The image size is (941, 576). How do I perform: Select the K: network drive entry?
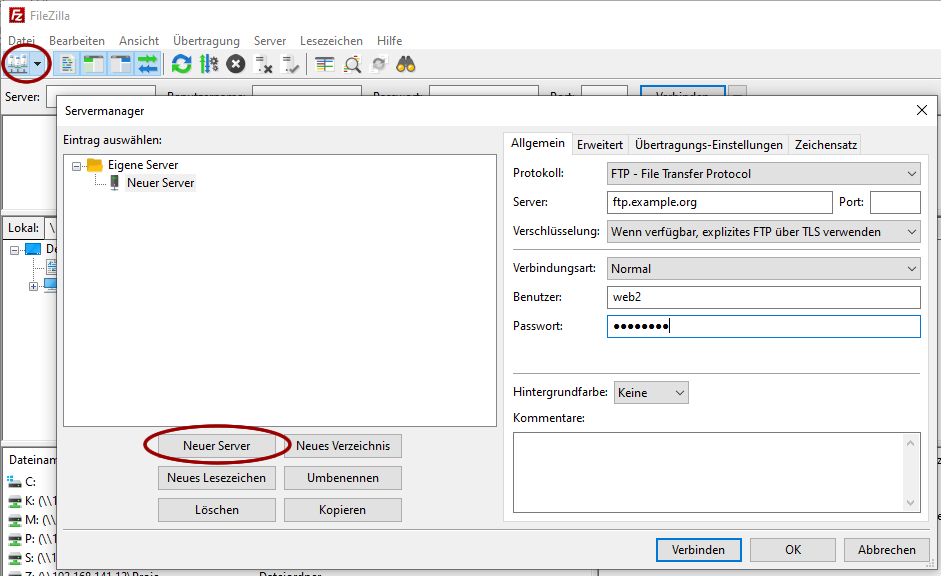[31, 501]
